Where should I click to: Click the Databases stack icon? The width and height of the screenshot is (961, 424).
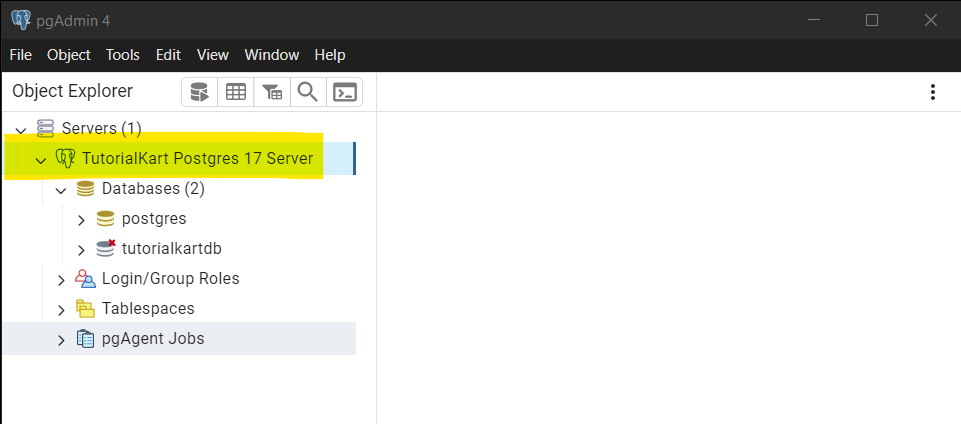click(85, 189)
